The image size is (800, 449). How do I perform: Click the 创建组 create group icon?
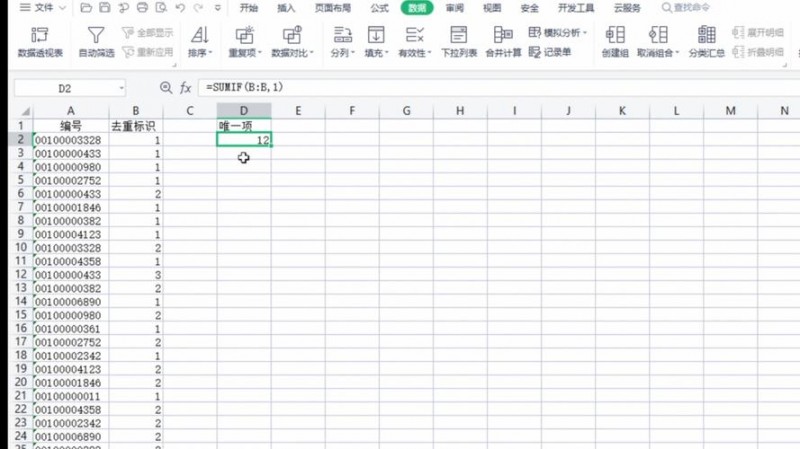615,42
